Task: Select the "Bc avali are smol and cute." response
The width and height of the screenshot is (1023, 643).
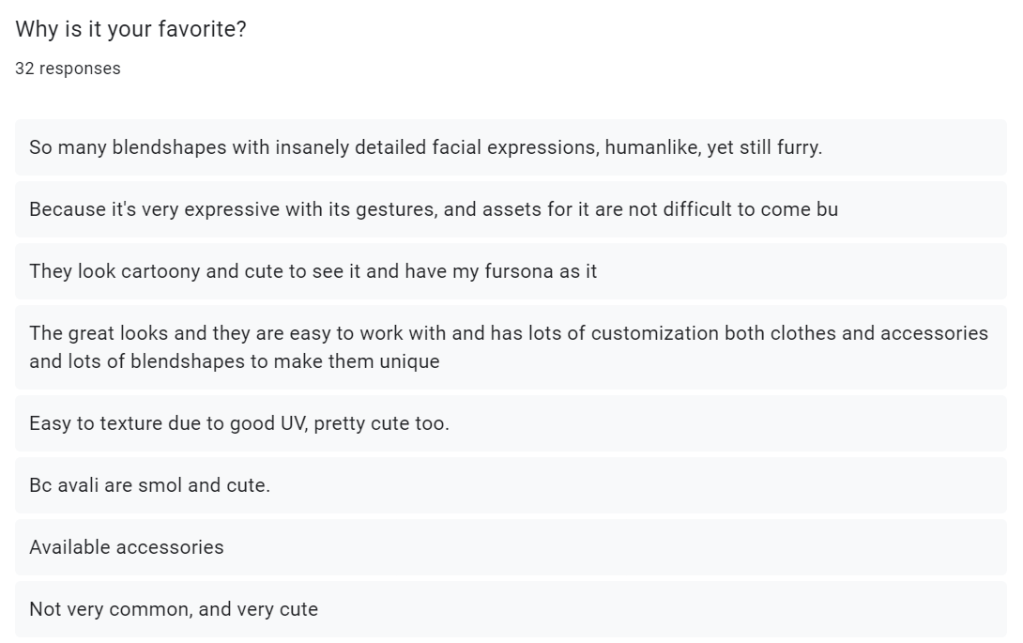Action: point(150,486)
